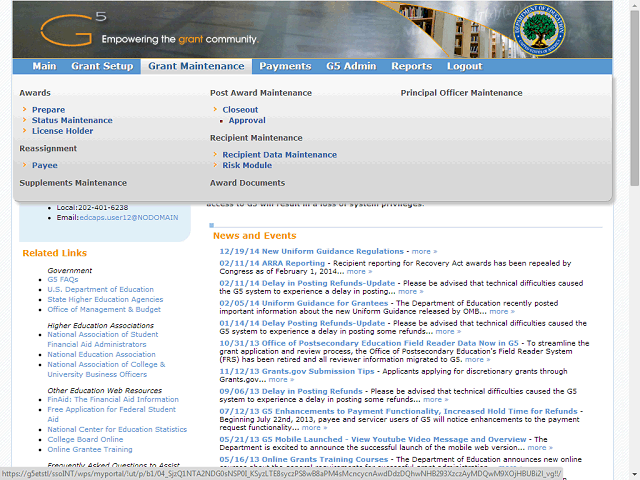The height and width of the screenshot is (480, 640).
Task: Open the Grant Setup menu
Action: click(102, 66)
